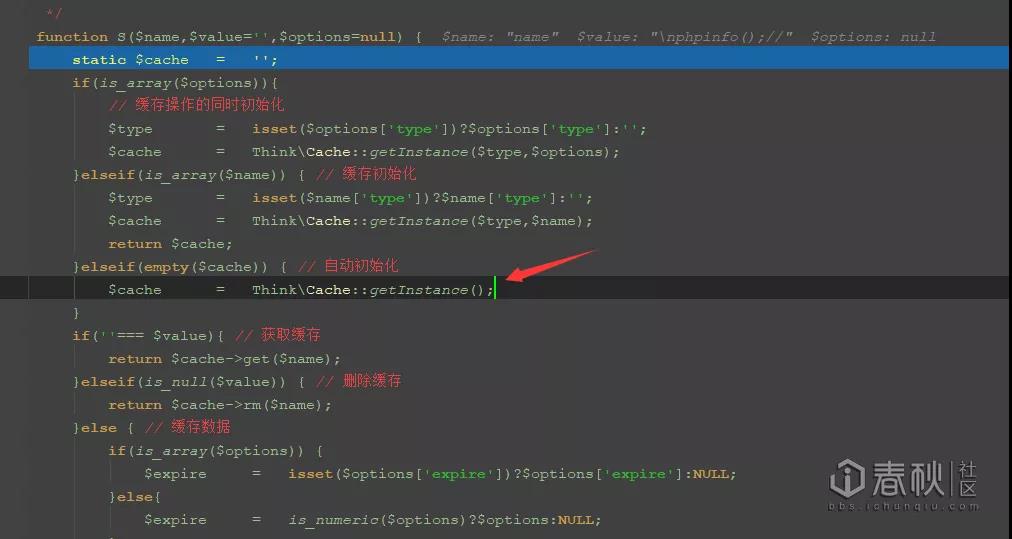Screen dimensions: 1012x539
Task: Click the $name: "name" inline debug hint
Action: (500, 37)
